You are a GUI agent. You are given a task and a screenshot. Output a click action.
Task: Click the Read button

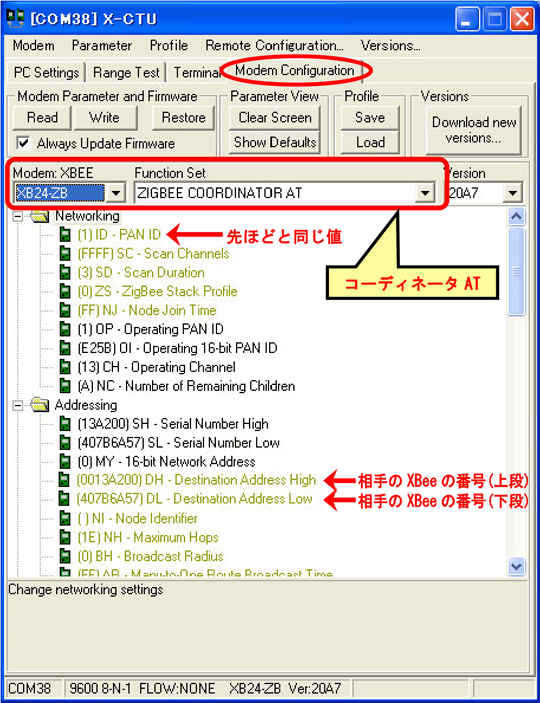pos(42,118)
